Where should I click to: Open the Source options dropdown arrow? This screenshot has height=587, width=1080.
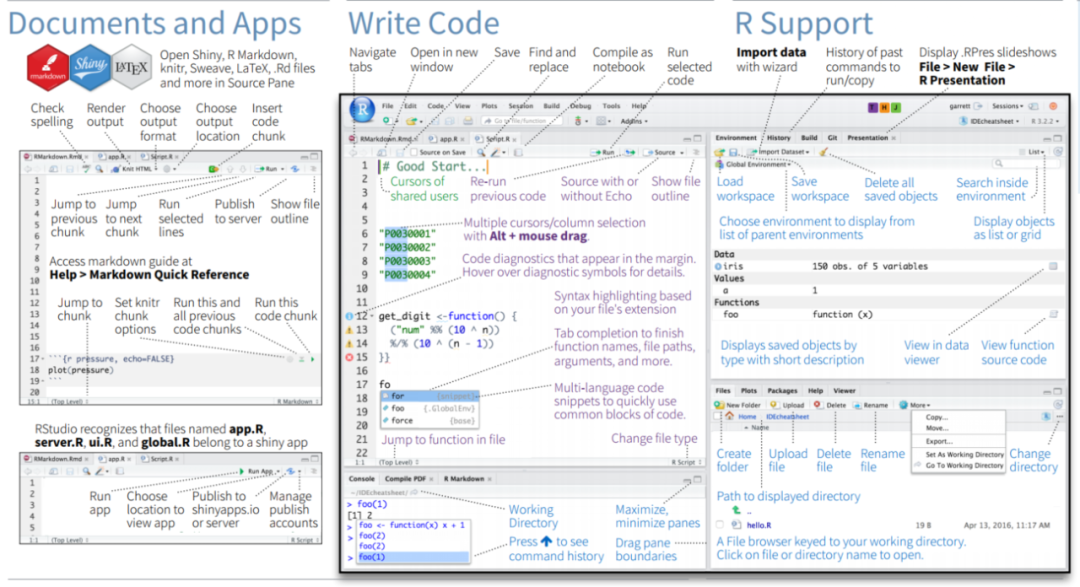click(x=682, y=153)
